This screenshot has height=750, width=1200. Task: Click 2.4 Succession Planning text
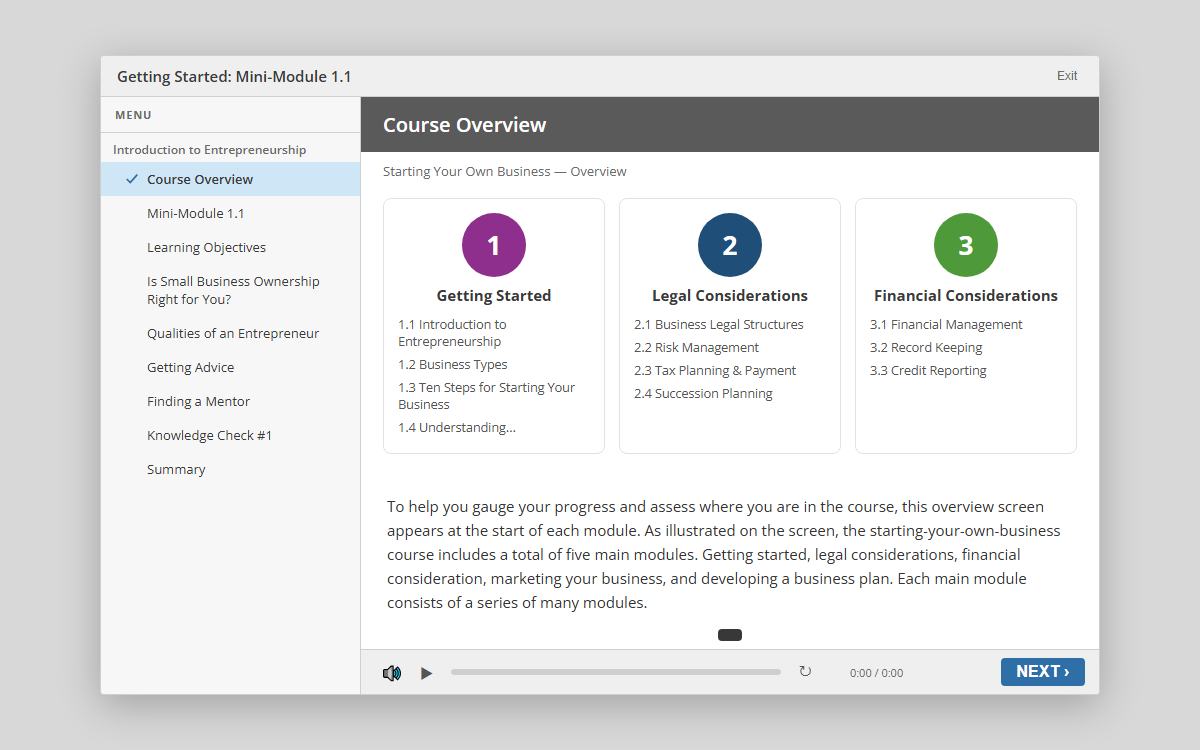pyautogui.click(x=703, y=393)
